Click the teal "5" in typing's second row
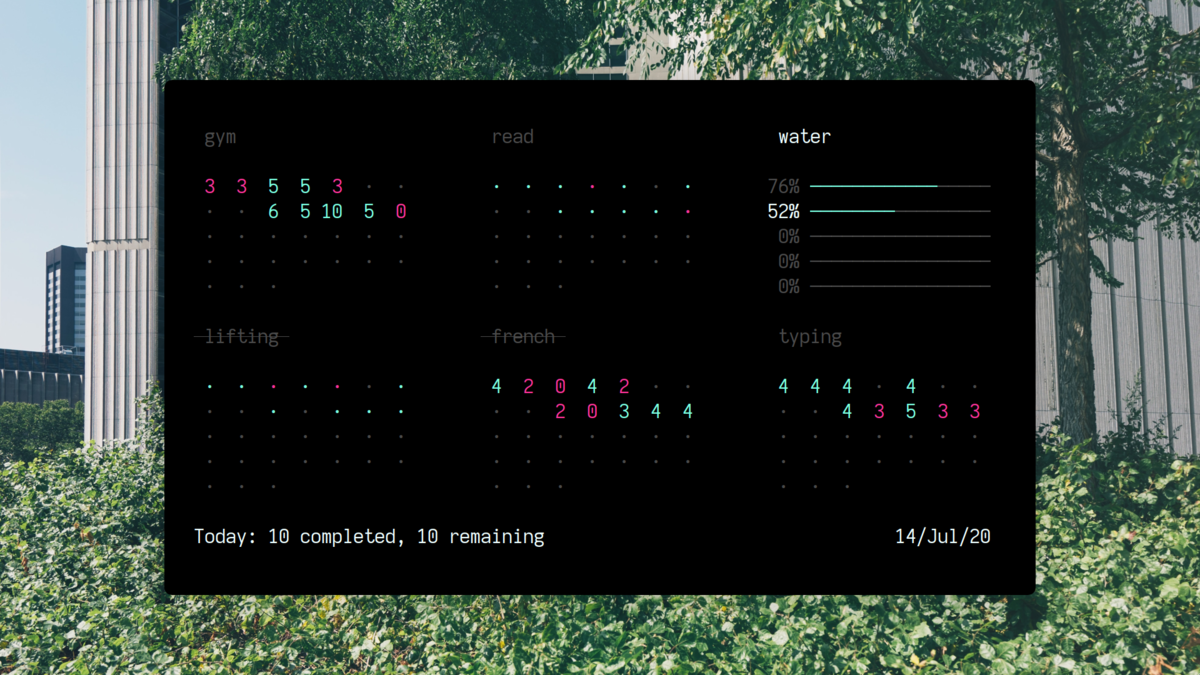This screenshot has height=675, width=1200. [x=911, y=410]
